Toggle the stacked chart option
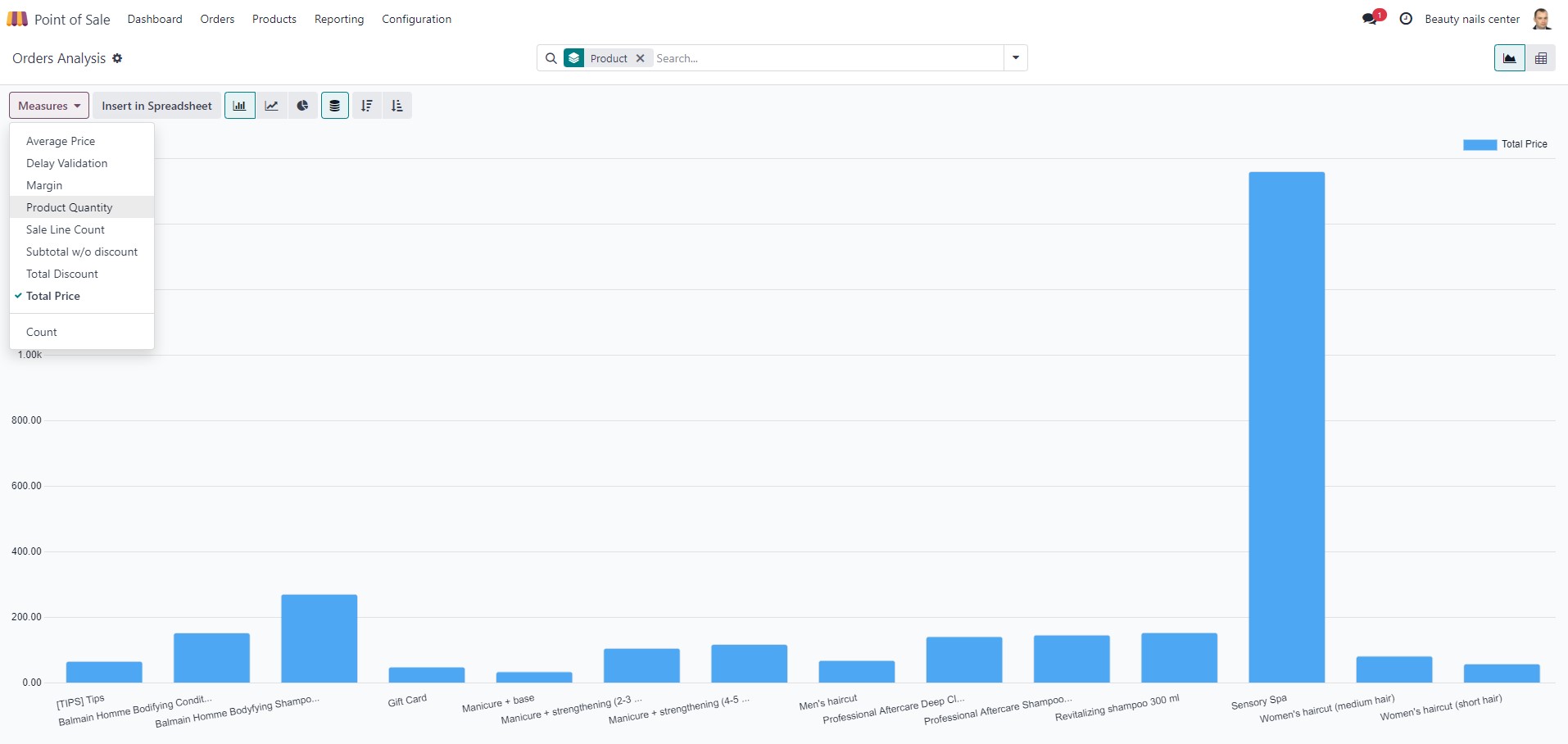 click(x=334, y=106)
